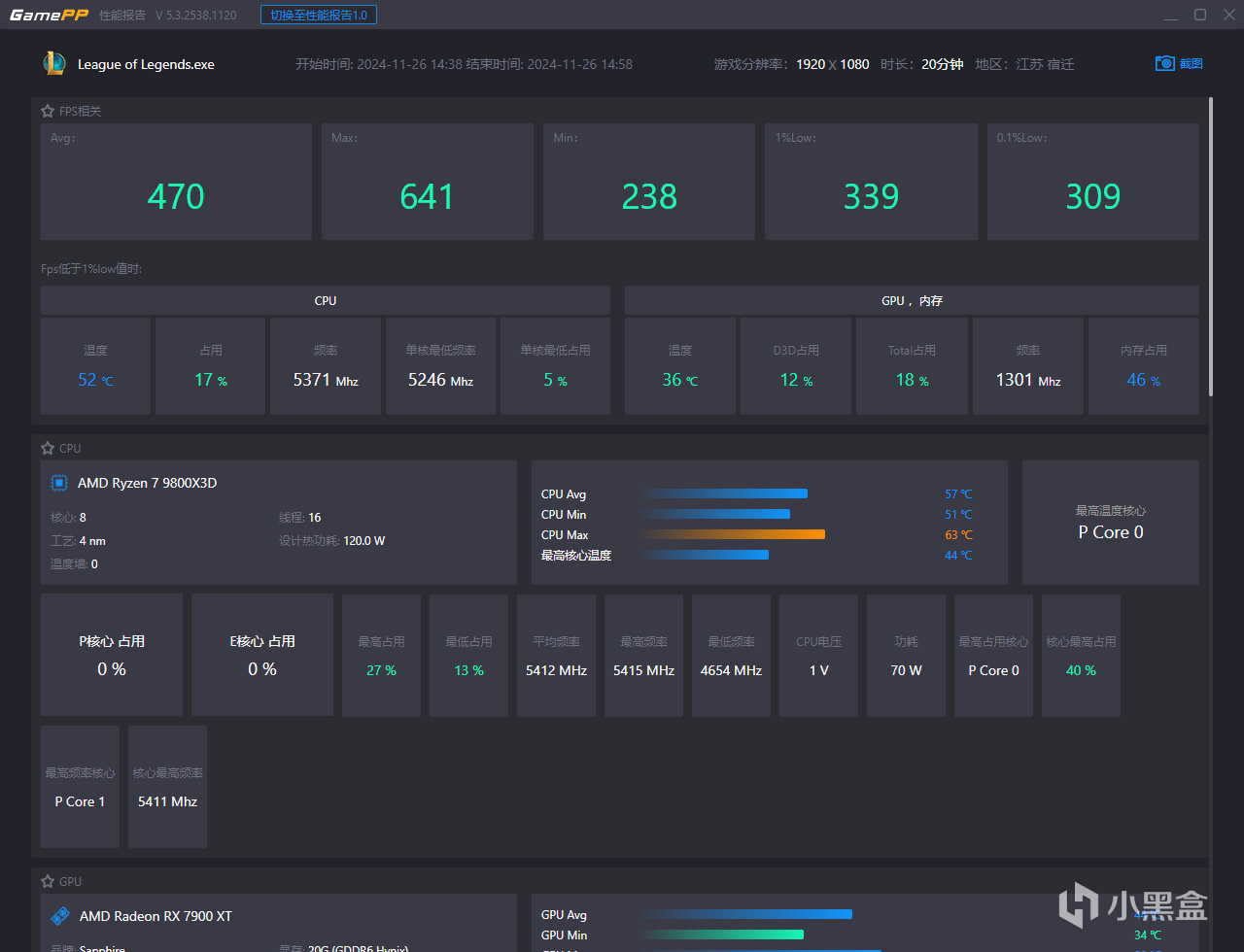Click the GPU temperature card showing 36 ℃

click(x=680, y=366)
